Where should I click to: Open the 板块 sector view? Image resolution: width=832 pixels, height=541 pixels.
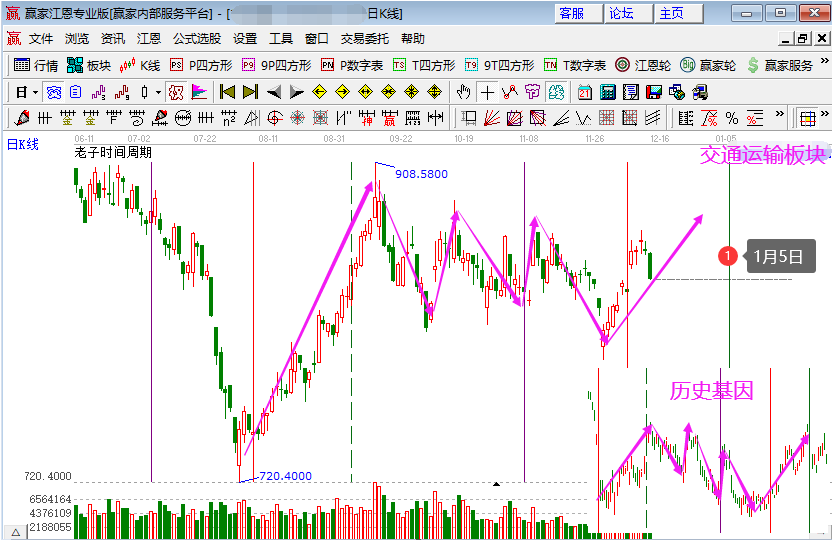pyautogui.click(x=89, y=65)
